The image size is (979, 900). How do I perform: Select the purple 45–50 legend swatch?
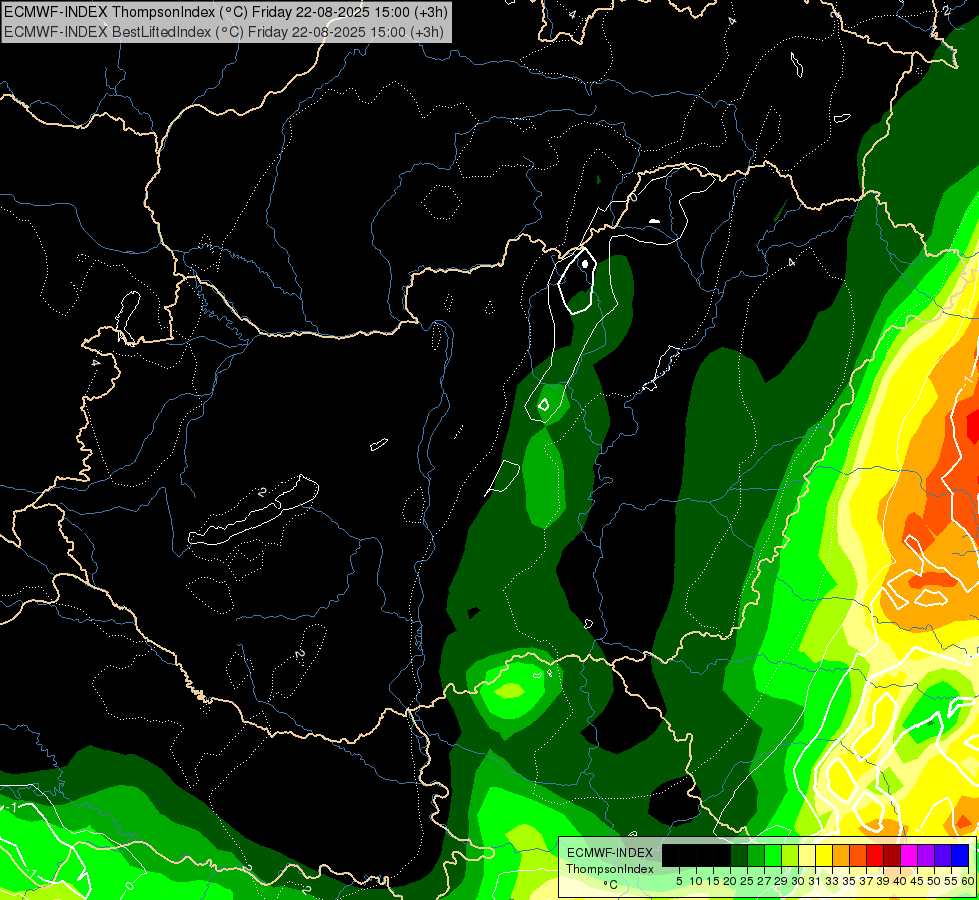click(926, 855)
